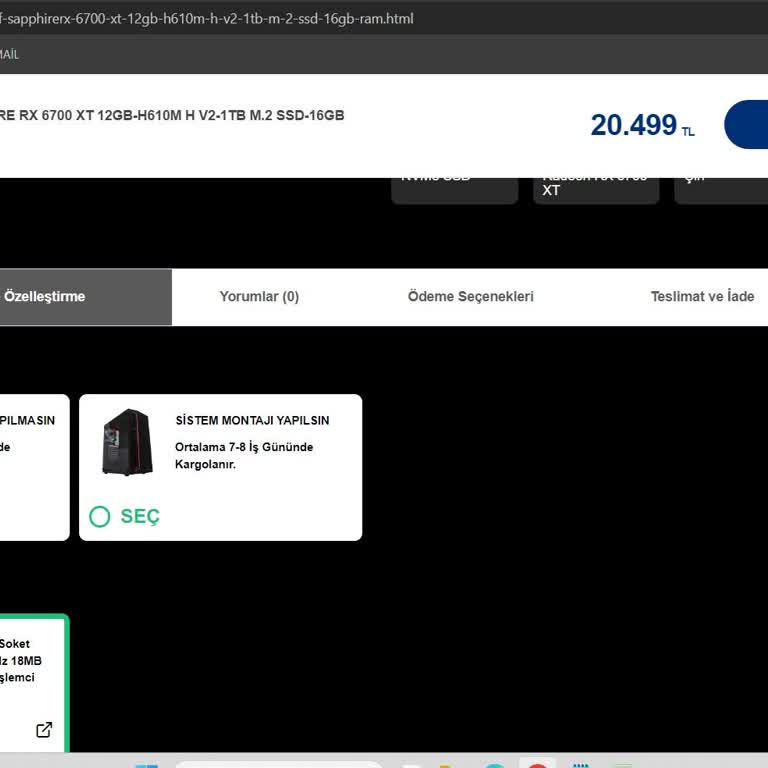Open the MAİL bookmark
This screenshot has width=768, height=768.
pos(10,54)
